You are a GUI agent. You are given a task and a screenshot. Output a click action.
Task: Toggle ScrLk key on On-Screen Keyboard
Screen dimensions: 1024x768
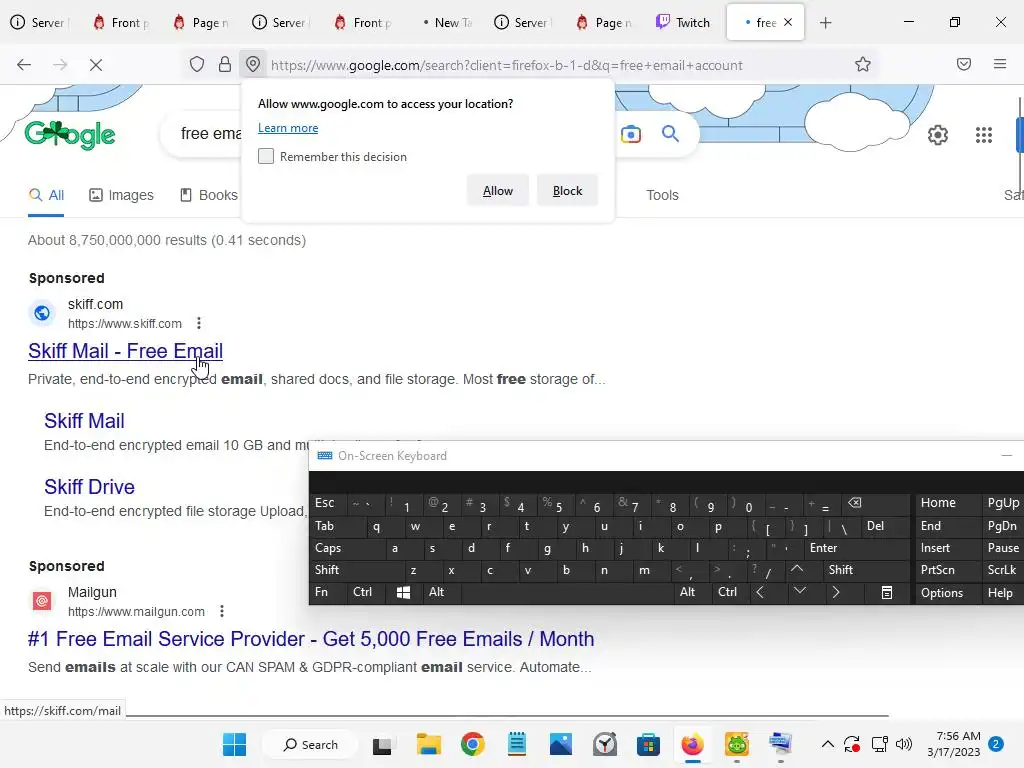coord(1001,570)
